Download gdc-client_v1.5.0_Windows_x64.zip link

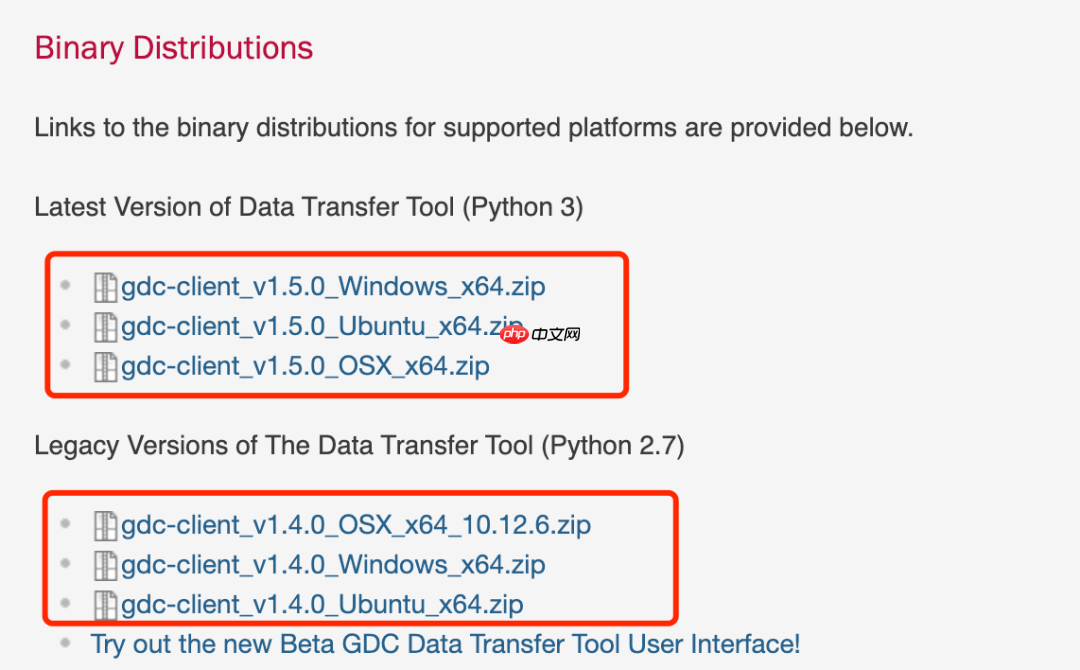coord(333,287)
